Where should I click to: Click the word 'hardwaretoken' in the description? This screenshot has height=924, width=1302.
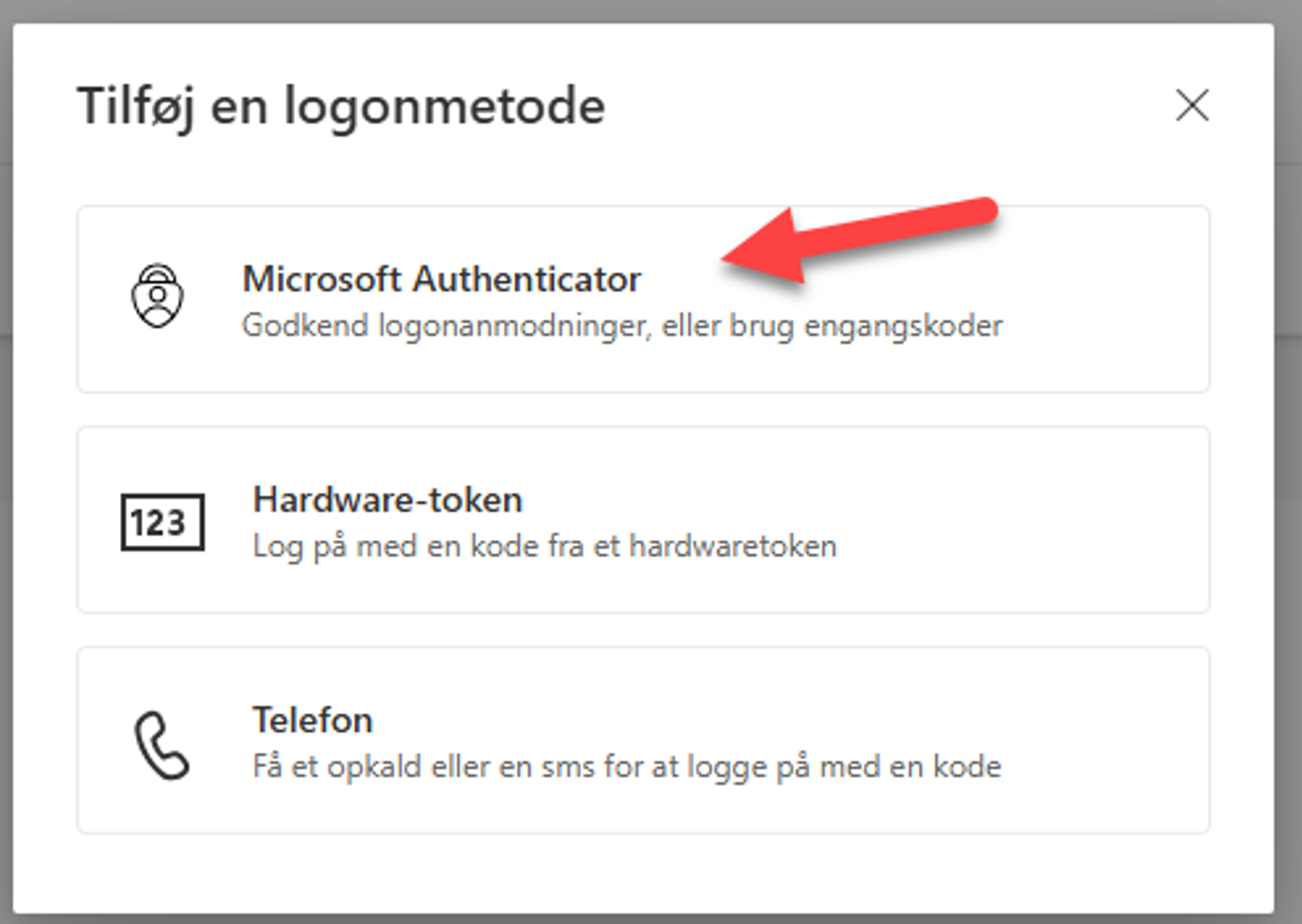(733, 547)
